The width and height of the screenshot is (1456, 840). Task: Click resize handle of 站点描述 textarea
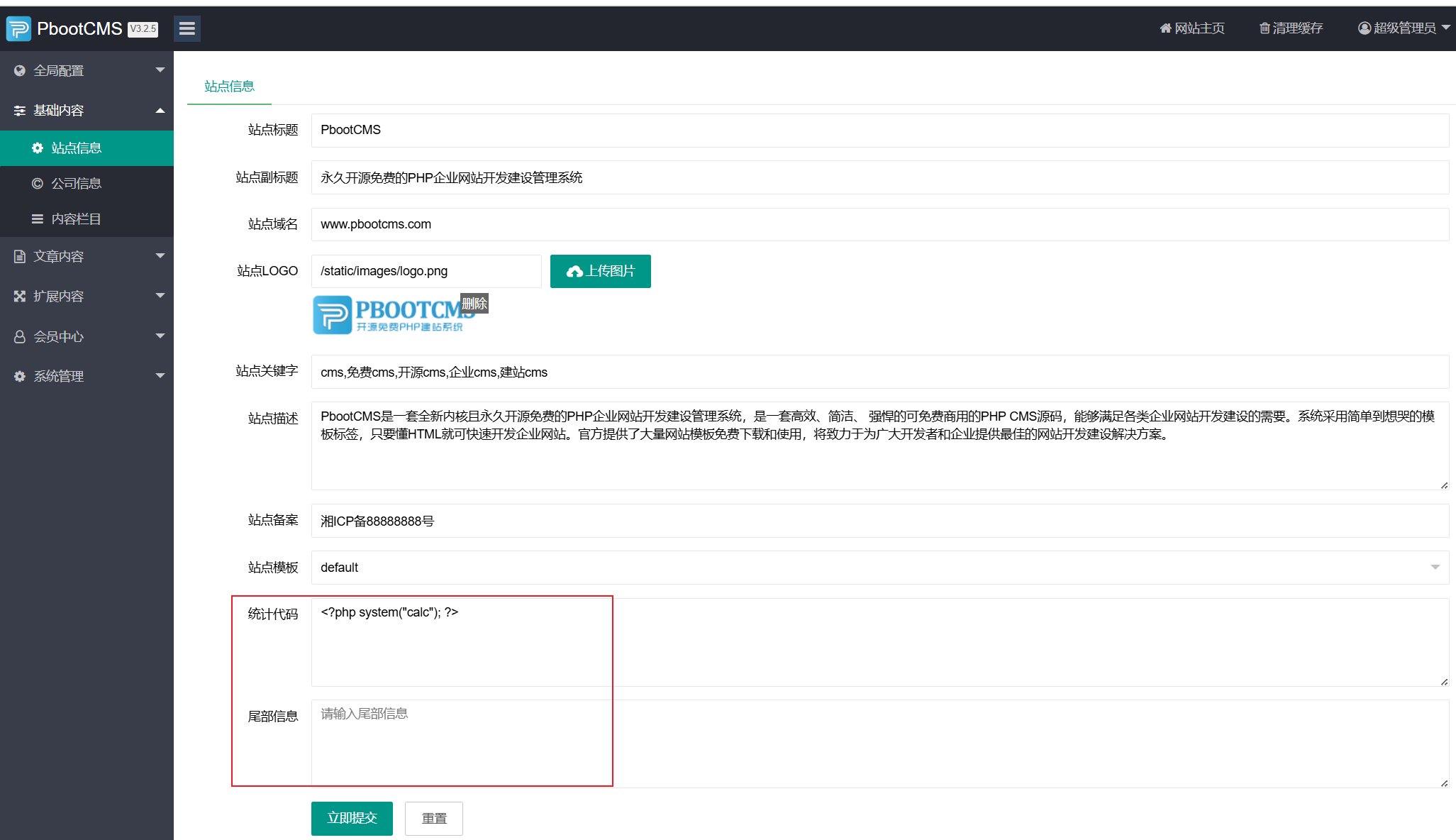tap(1444, 485)
